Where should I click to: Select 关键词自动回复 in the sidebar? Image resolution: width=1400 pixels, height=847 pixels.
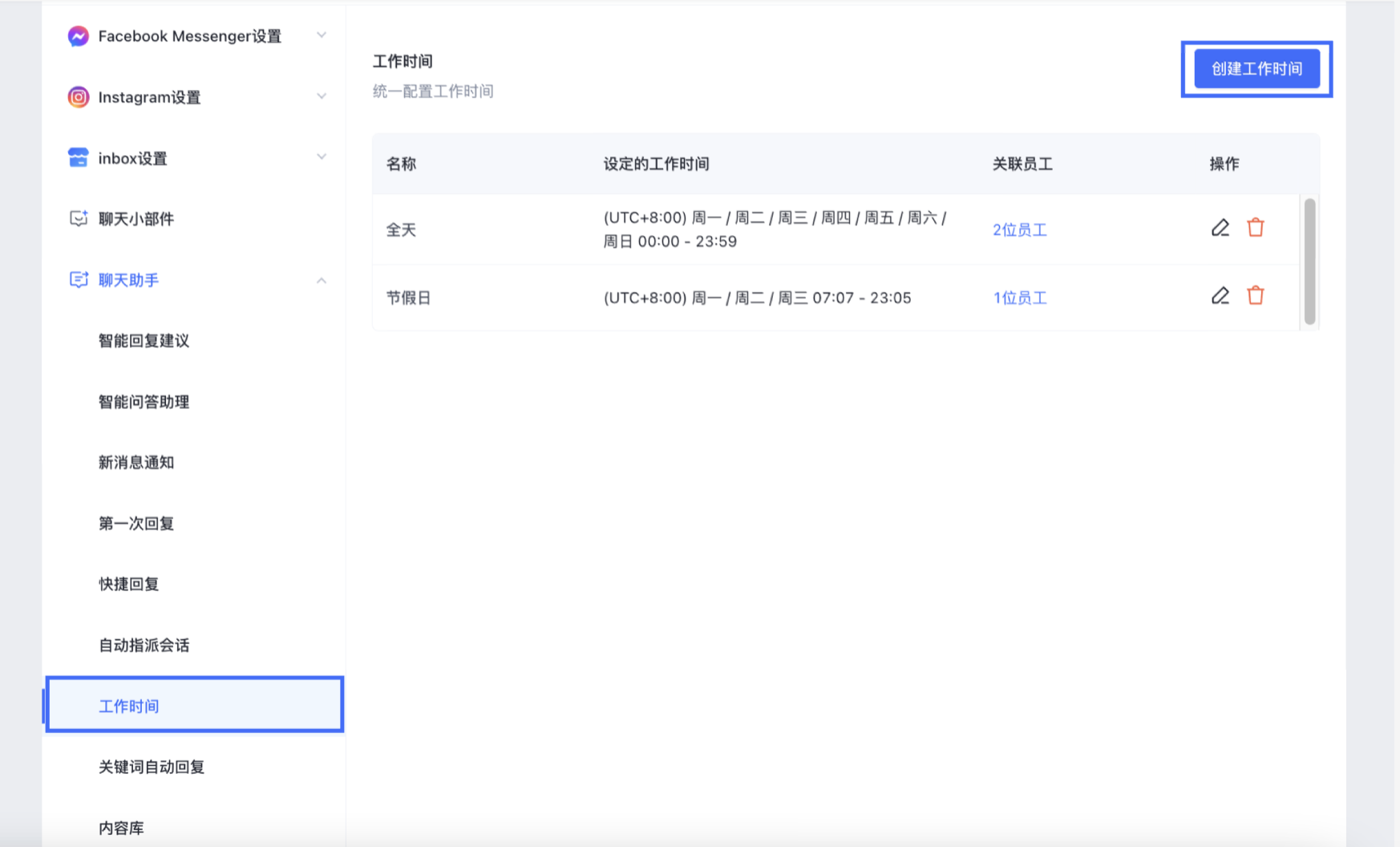coord(151,767)
